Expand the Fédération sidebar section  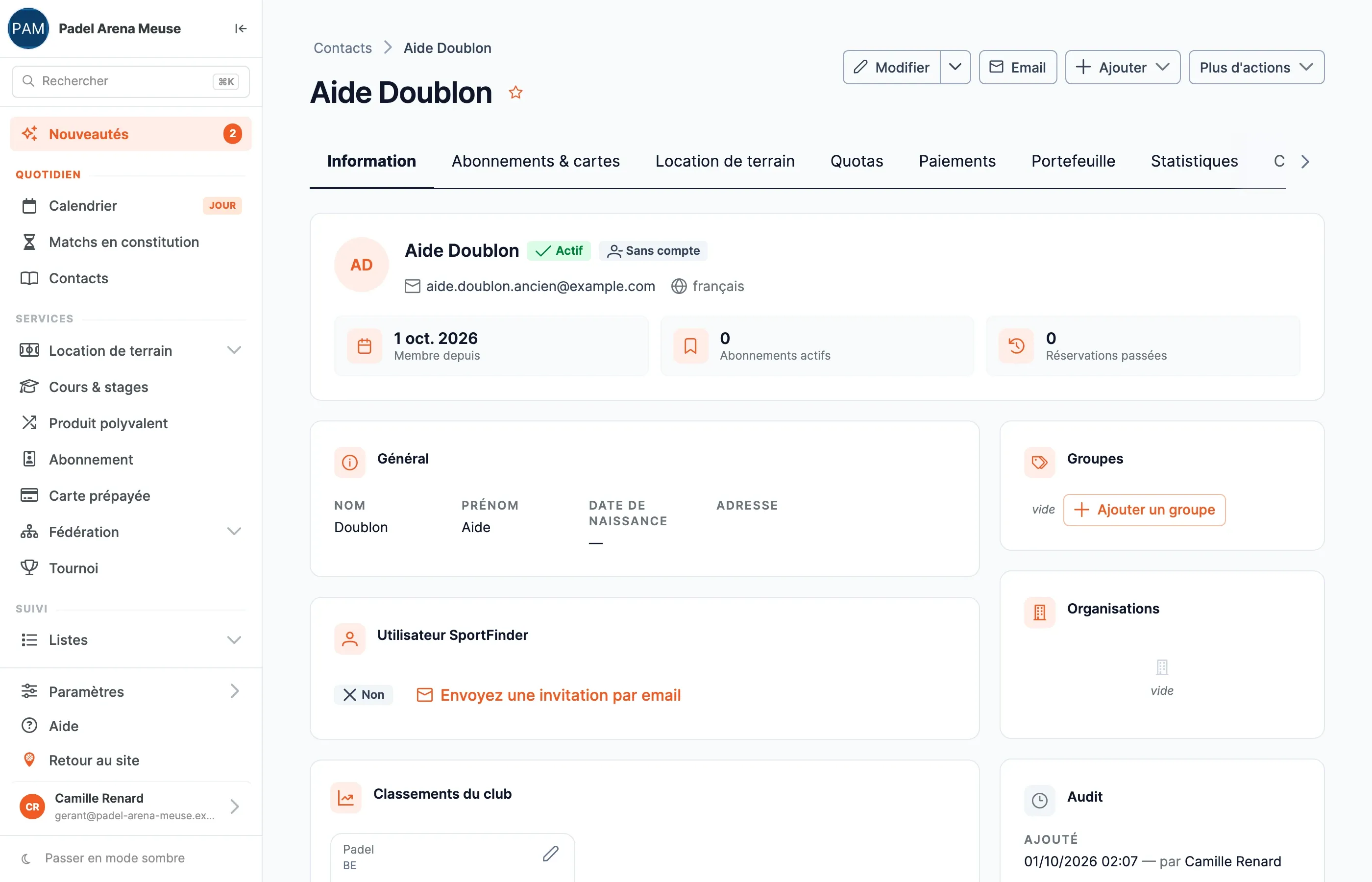click(130, 532)
